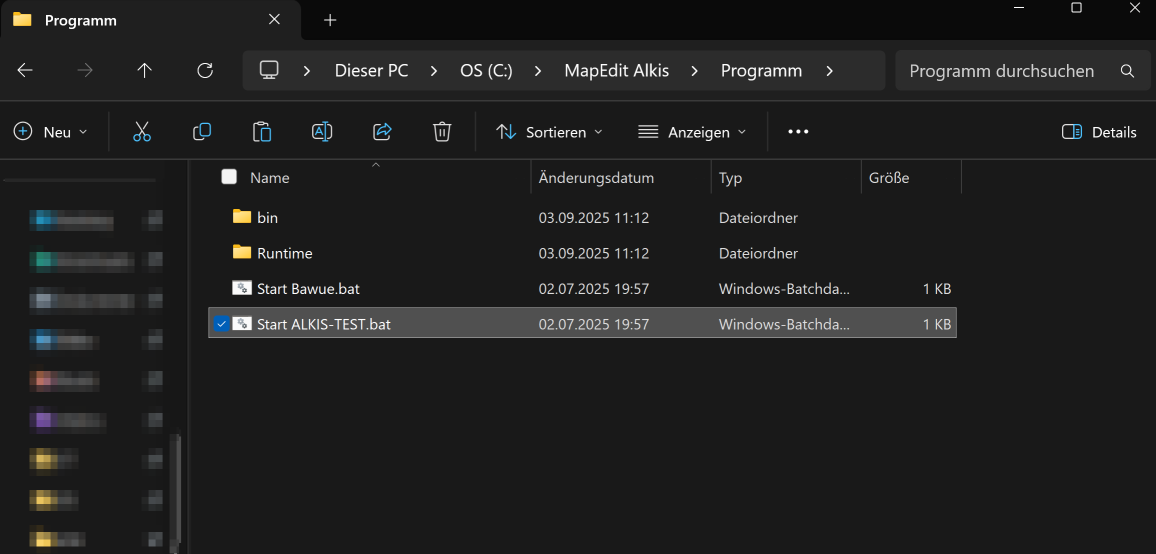This screenshot has height=554, width=1156.
Task: Expand the Sortieren dropdown
Action: (x=550, y=132)
